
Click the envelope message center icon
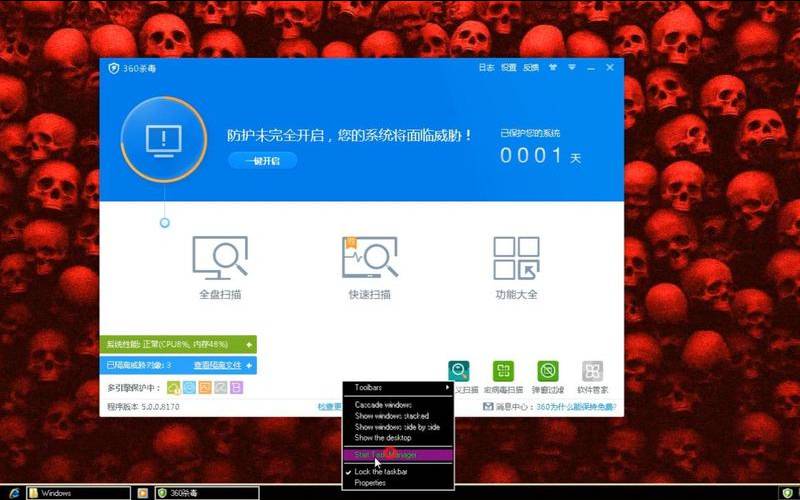pyautogui.click(x=488, y=407)
